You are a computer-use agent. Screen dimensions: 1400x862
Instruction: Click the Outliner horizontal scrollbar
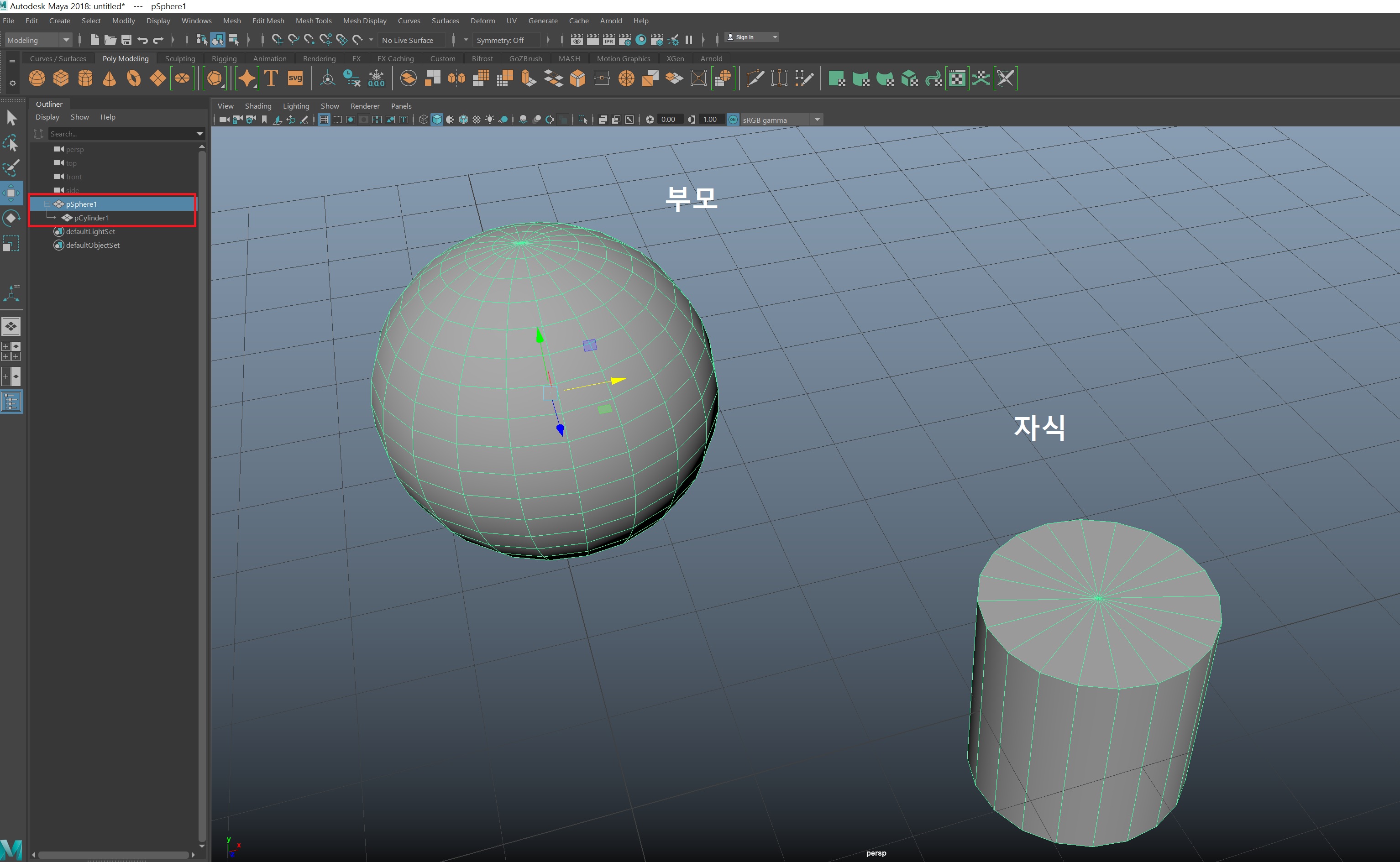tap(114, 855)
